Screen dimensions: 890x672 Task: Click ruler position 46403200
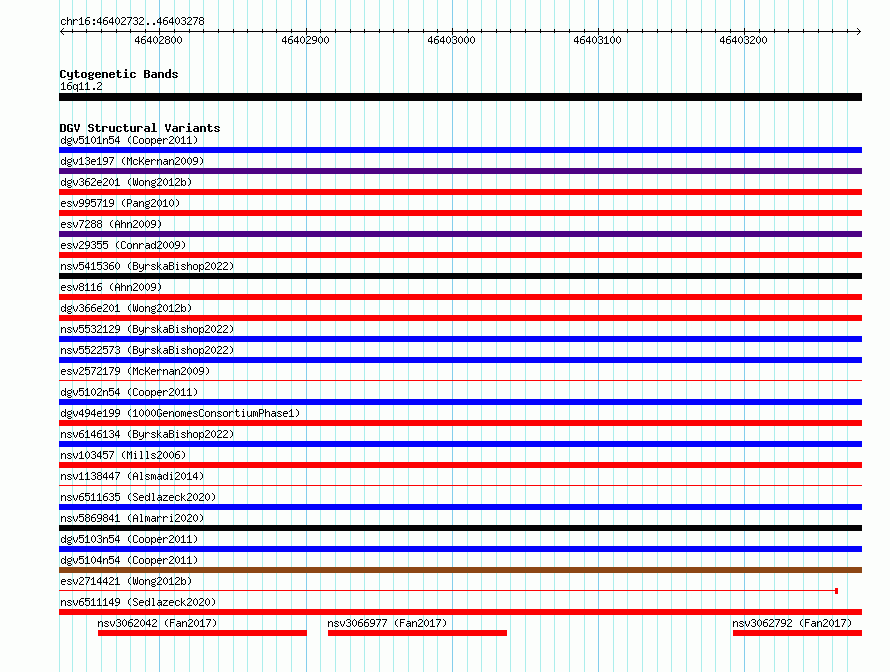point(743,40)
